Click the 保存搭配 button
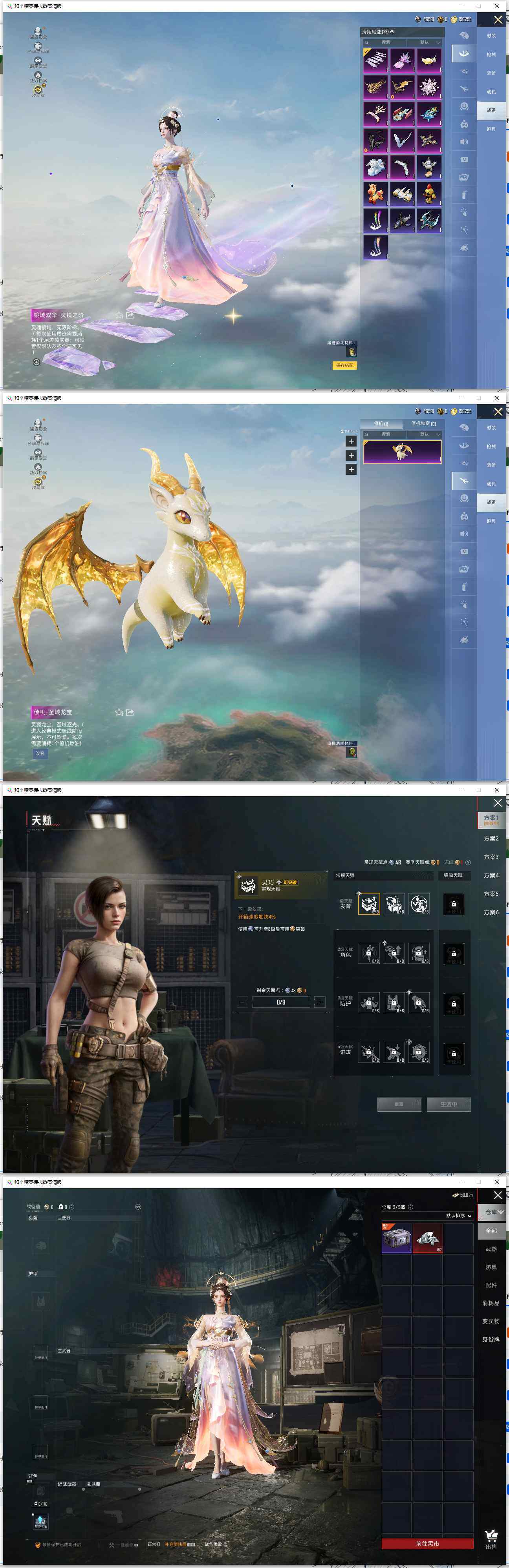 (344, 365)
